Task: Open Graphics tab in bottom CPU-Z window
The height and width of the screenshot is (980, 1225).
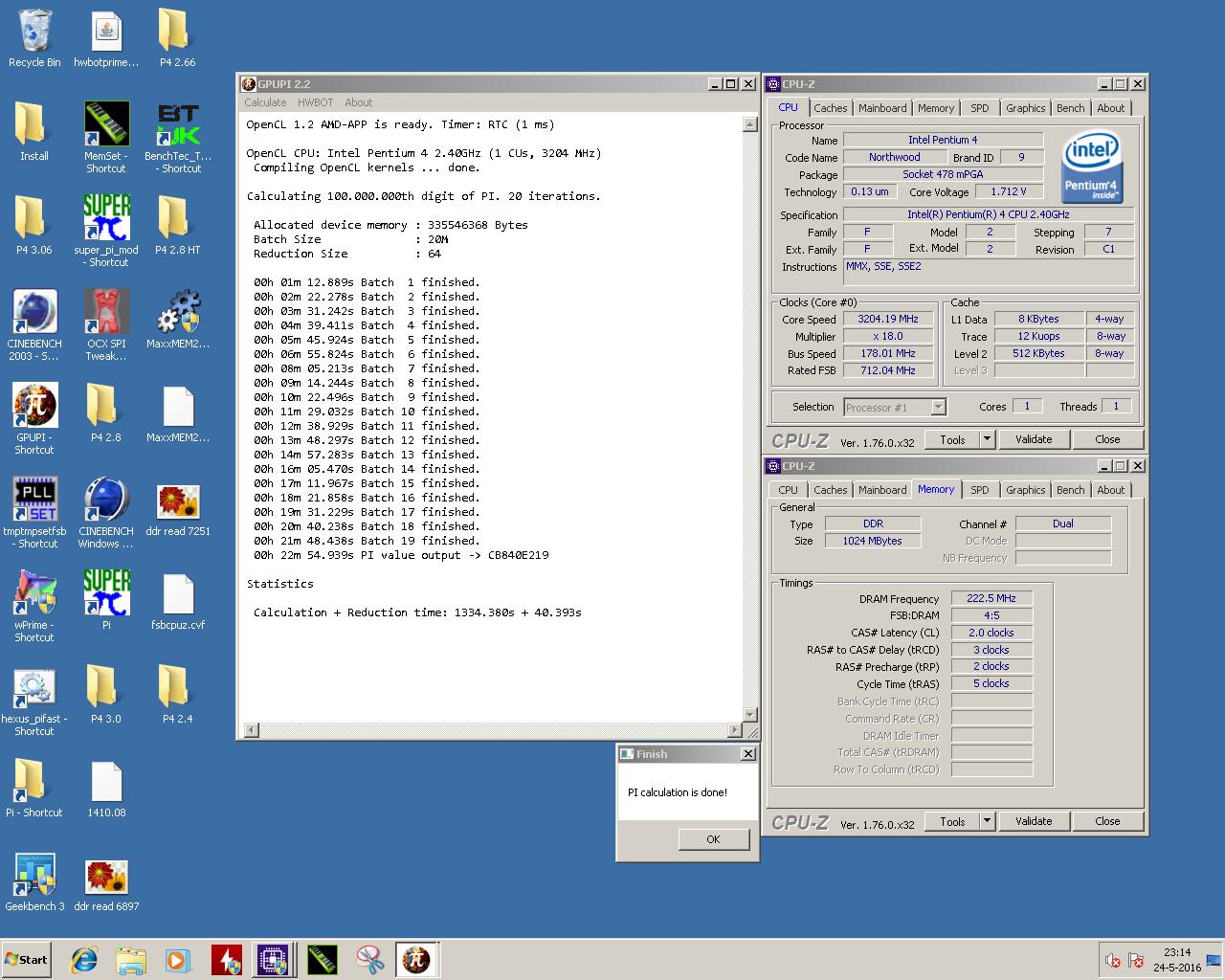Action: click(1025, 490)
